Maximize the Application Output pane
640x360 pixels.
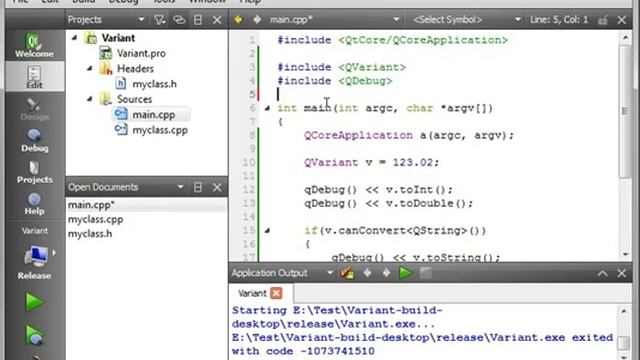click(602, 273)
